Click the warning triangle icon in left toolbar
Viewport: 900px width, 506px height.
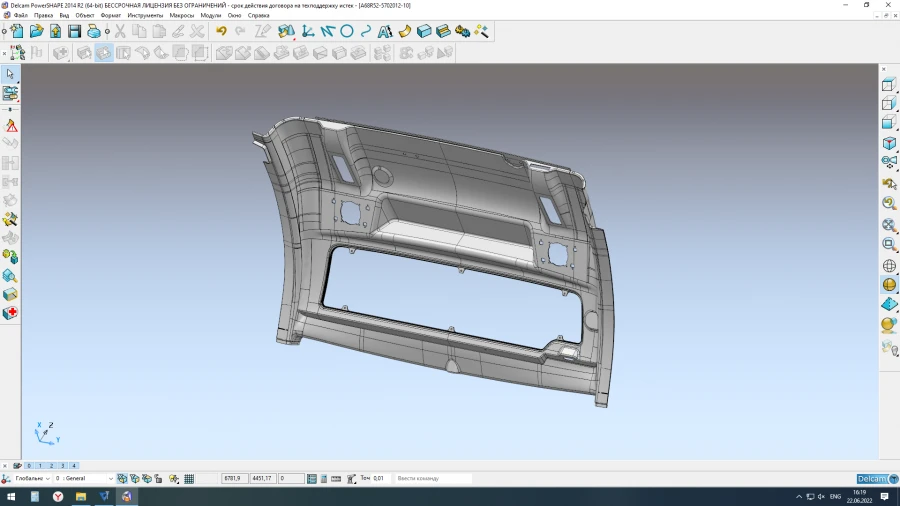click(10, 126)
